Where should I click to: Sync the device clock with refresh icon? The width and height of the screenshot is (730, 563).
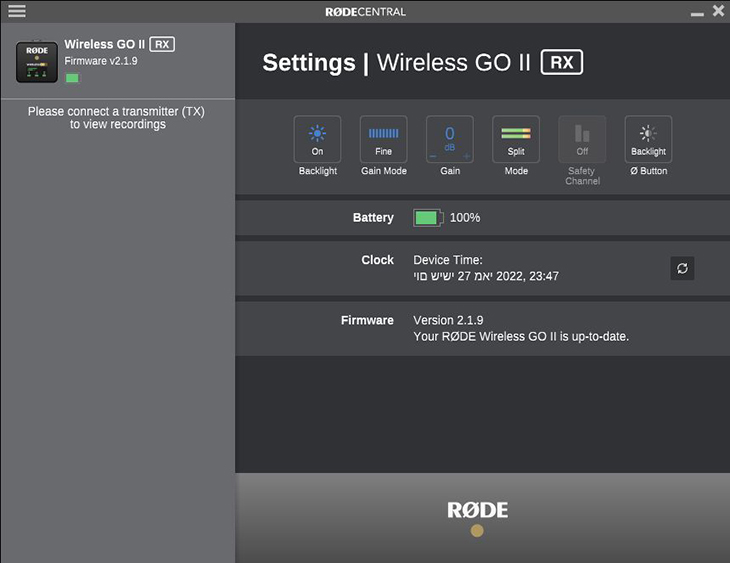(x=682, y=268)
